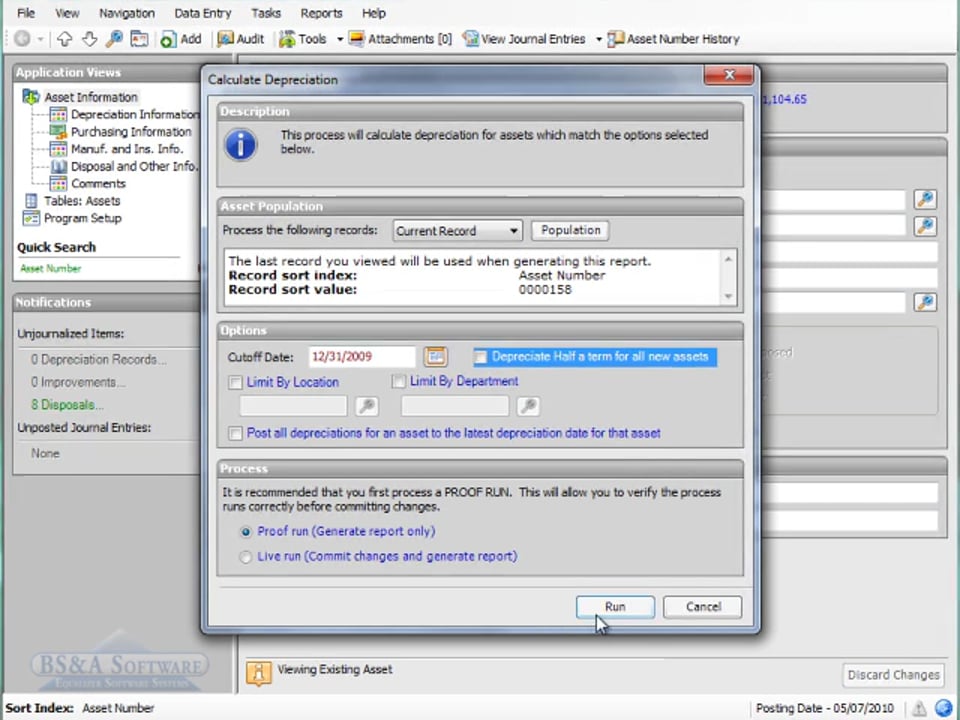960x720 pixels.
Task: Open the View menu
Action: (x=67, y=13)
